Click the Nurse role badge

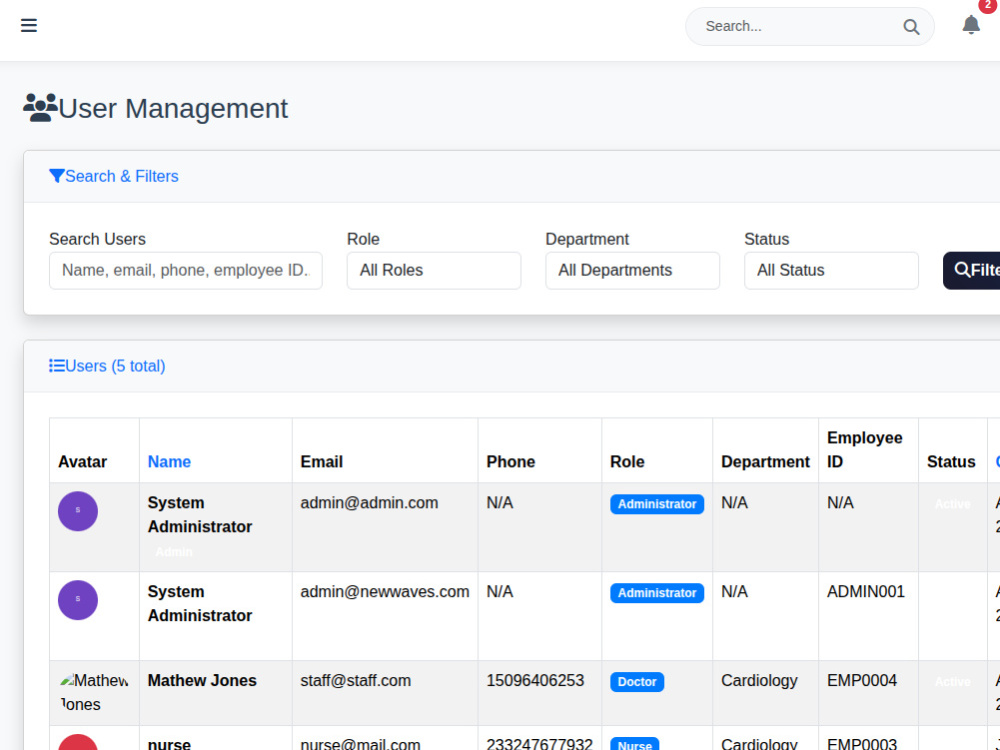(x=635, y=744)
